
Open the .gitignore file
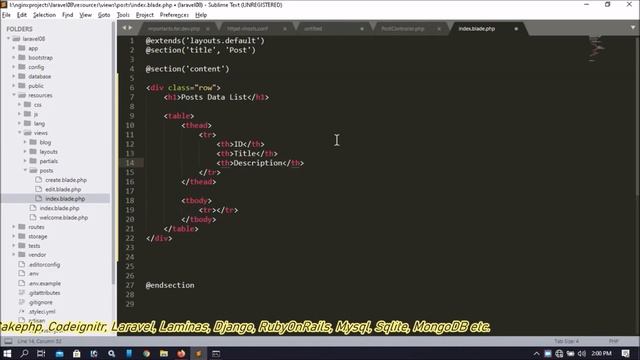click(x=40, y=302)
